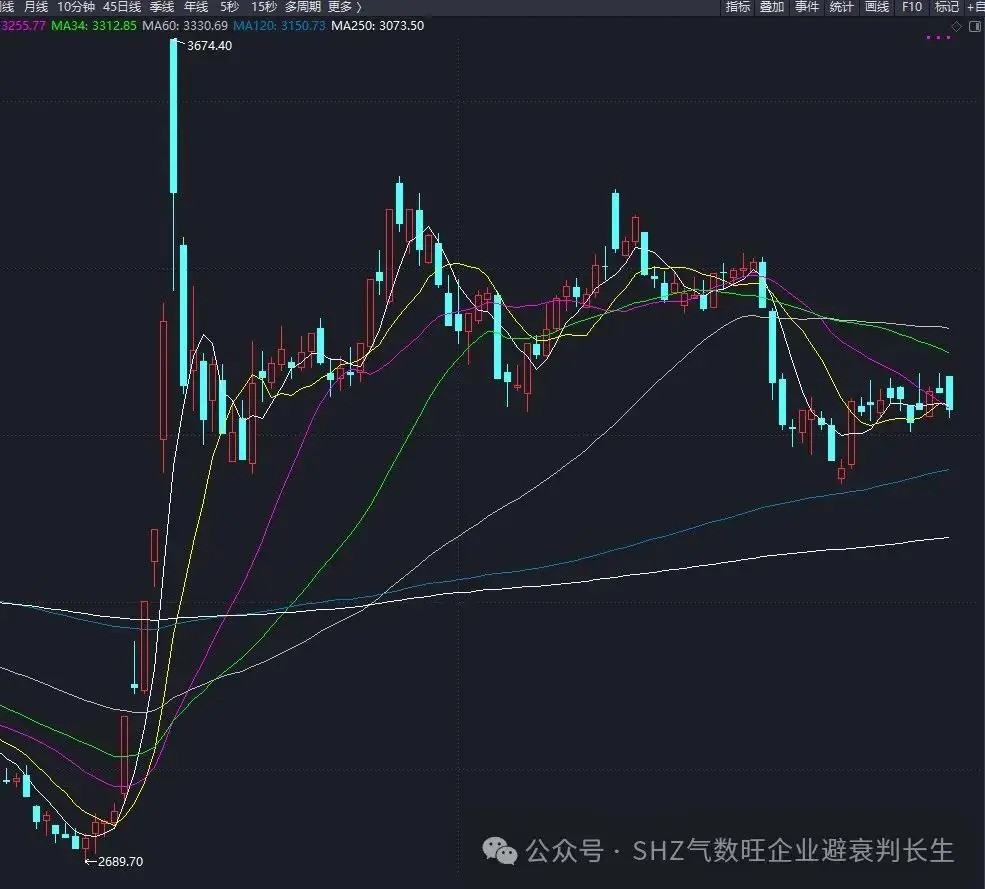Click the 3674.40 high price marker
Screen dimensions: 985x889
coord(208,45)
